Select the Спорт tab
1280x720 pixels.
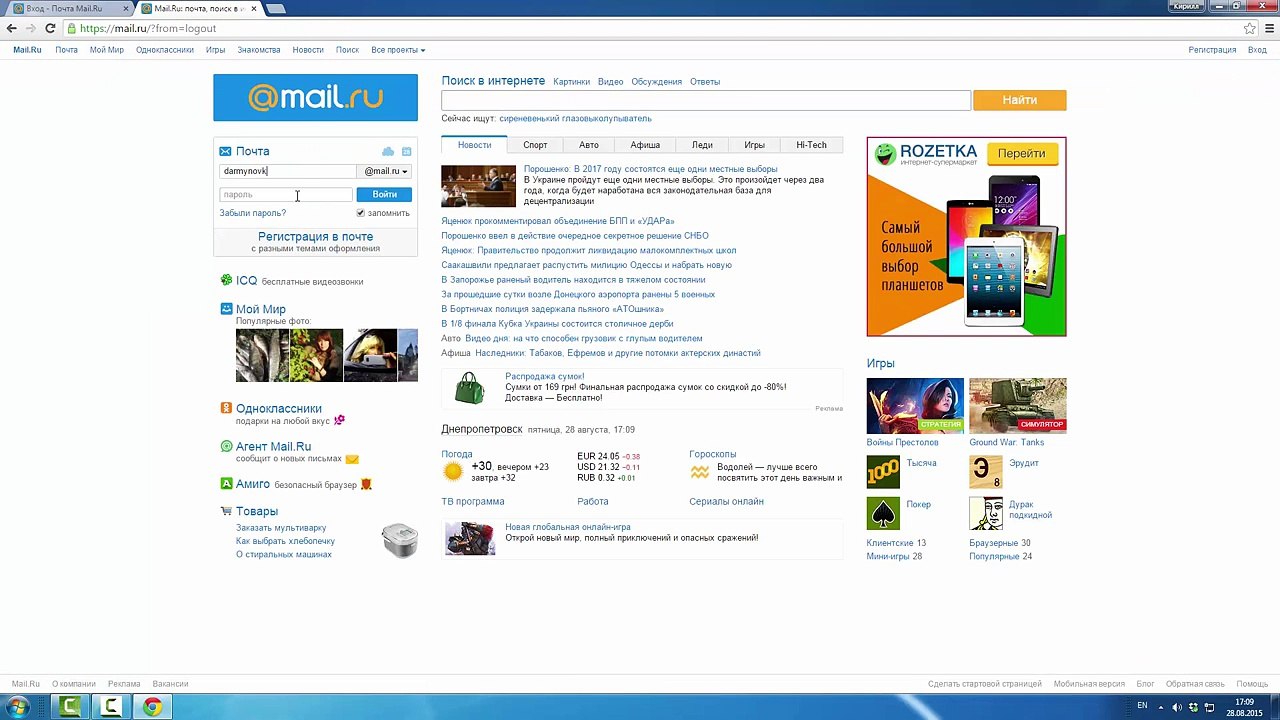pyautogui.click(x=535, y=145)
